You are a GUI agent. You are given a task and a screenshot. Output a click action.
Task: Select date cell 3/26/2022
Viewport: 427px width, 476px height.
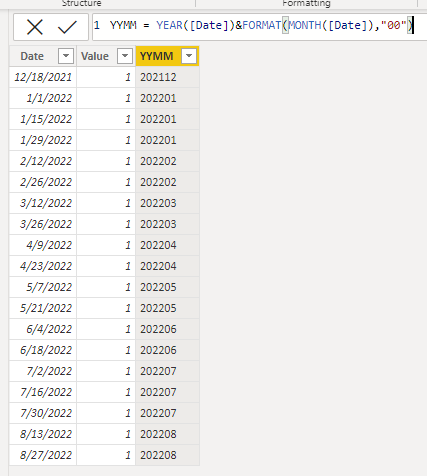(43, 224)
